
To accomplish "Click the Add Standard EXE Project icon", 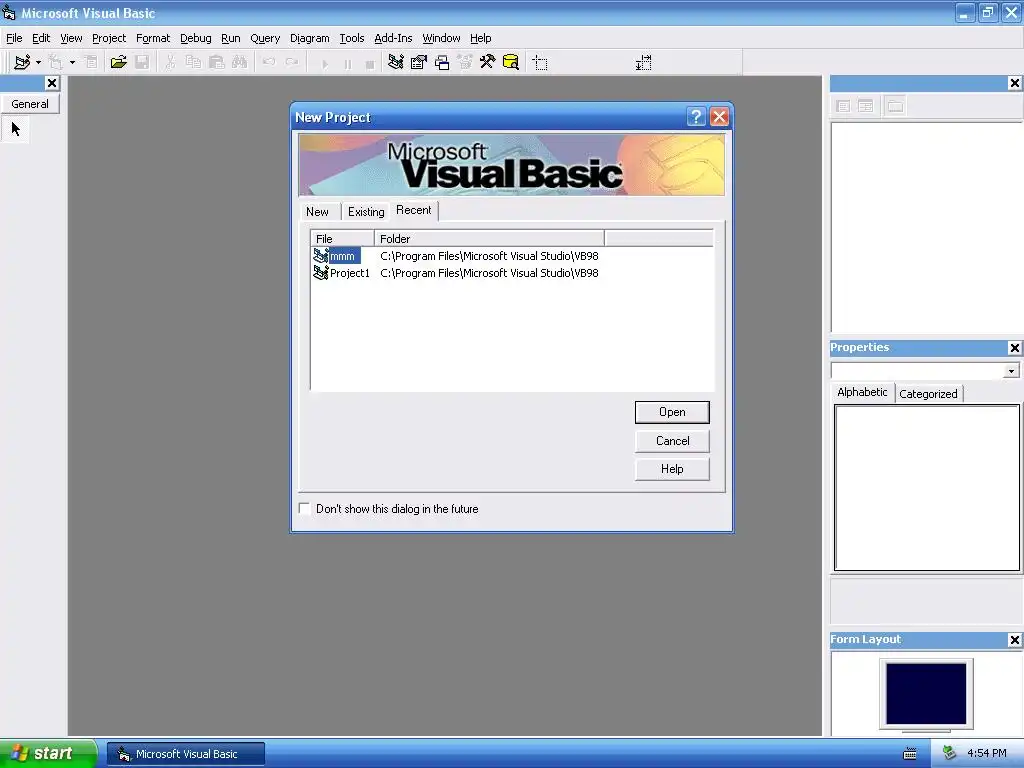I will 22,62.
